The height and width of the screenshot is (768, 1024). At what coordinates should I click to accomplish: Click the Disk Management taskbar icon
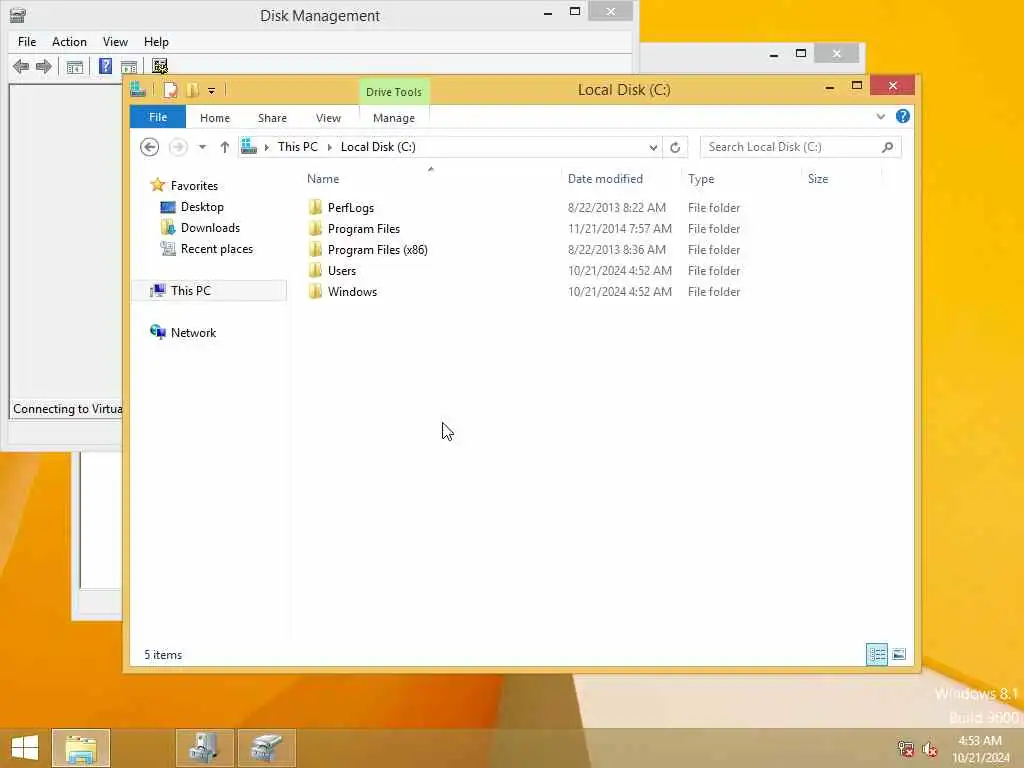[266, 748]
